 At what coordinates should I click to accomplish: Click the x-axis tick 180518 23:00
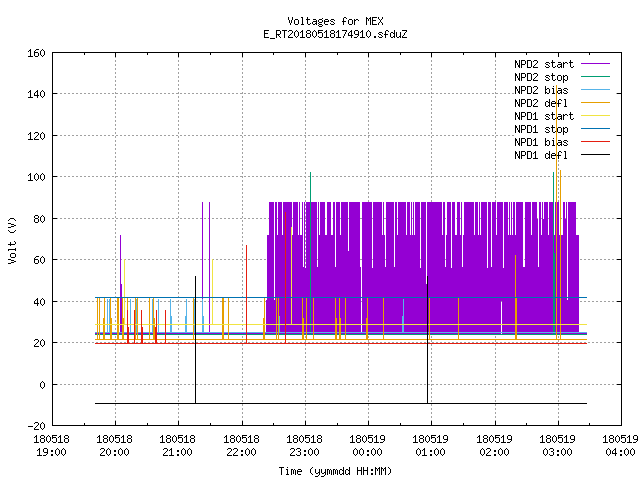pos(304,446)
